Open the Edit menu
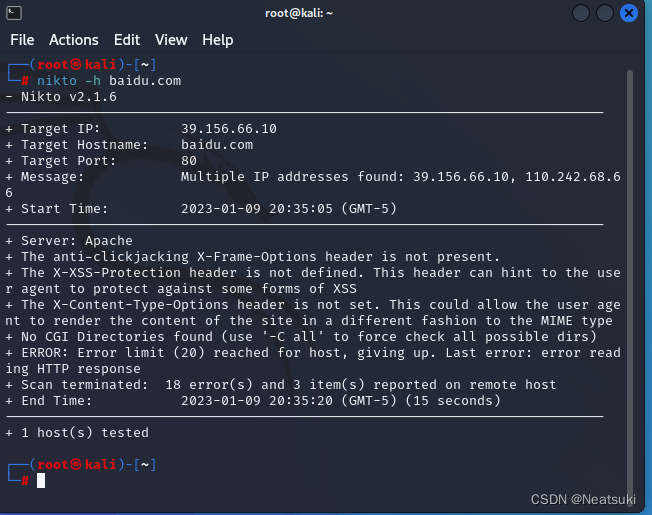The width and height of the screenshot is (652, 515). (127, 40)
